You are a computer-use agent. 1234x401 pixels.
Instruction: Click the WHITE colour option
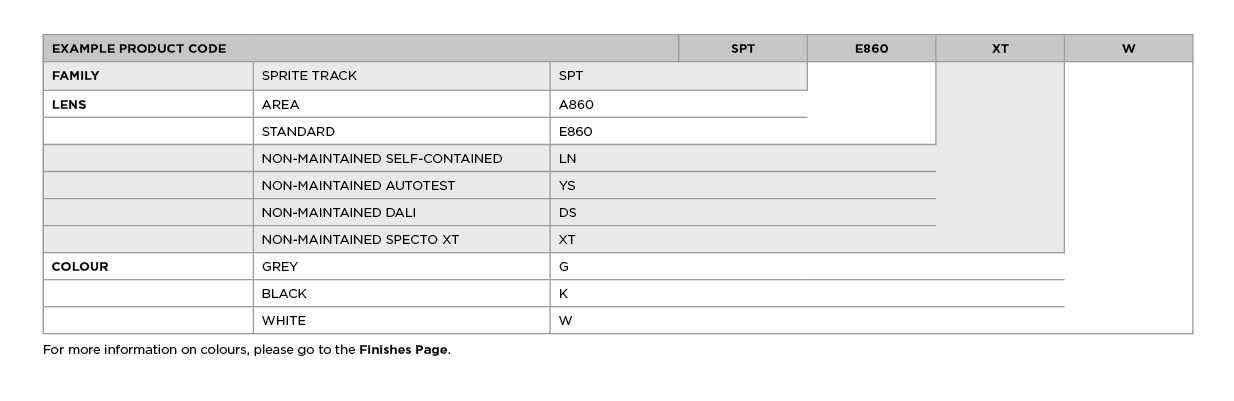tap(283, 321)
